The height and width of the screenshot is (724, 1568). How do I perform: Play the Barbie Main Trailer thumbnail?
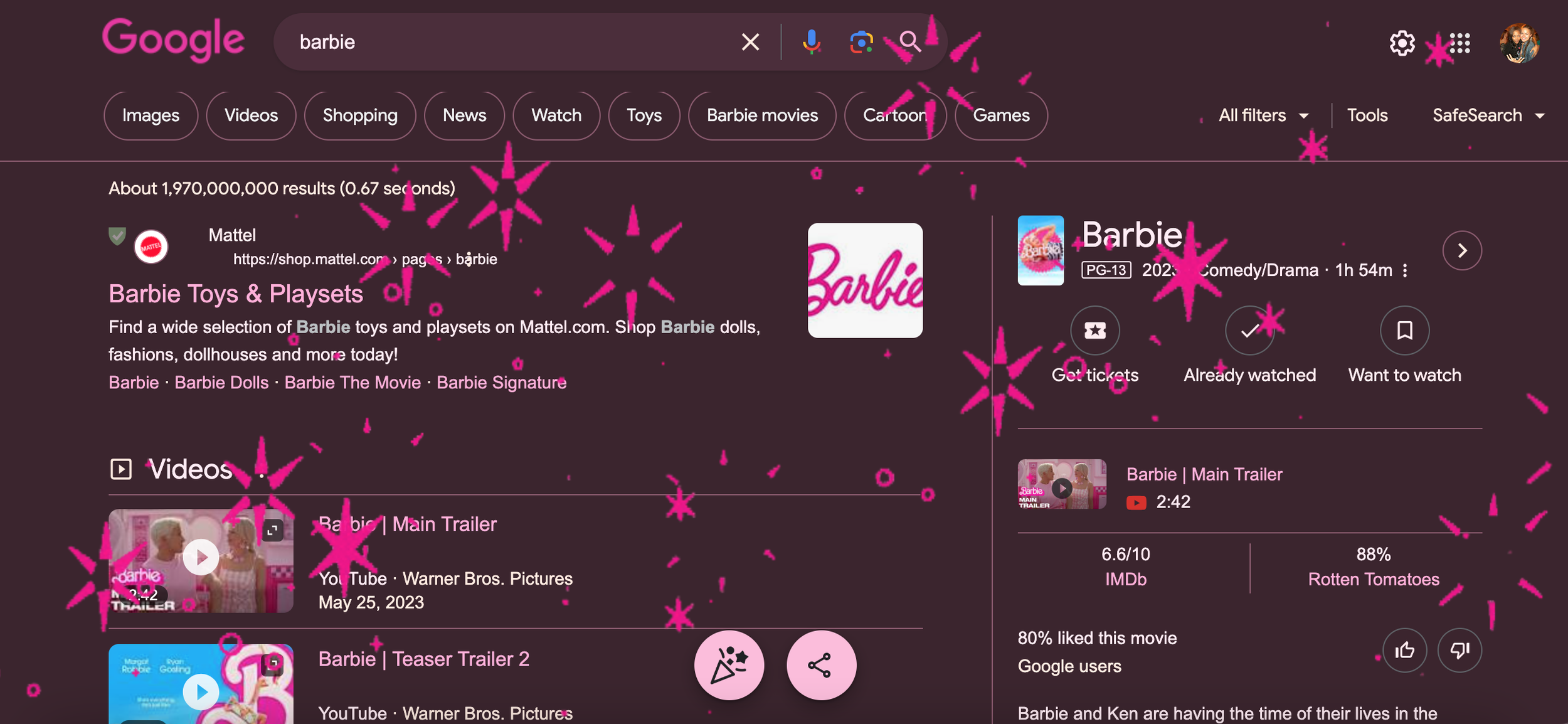tap(201, 558)
